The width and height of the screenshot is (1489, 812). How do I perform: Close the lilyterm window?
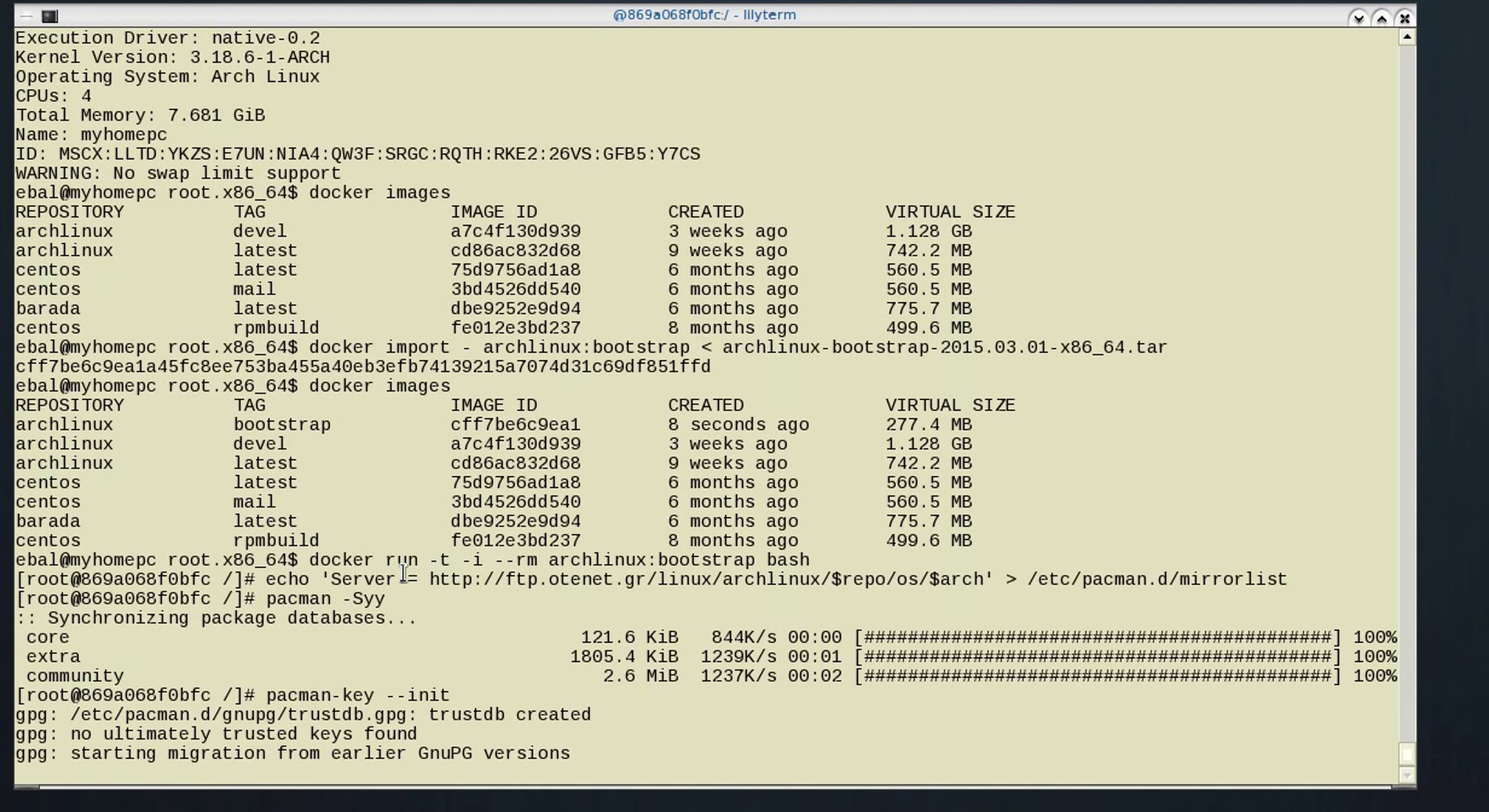coord(1405,18)
